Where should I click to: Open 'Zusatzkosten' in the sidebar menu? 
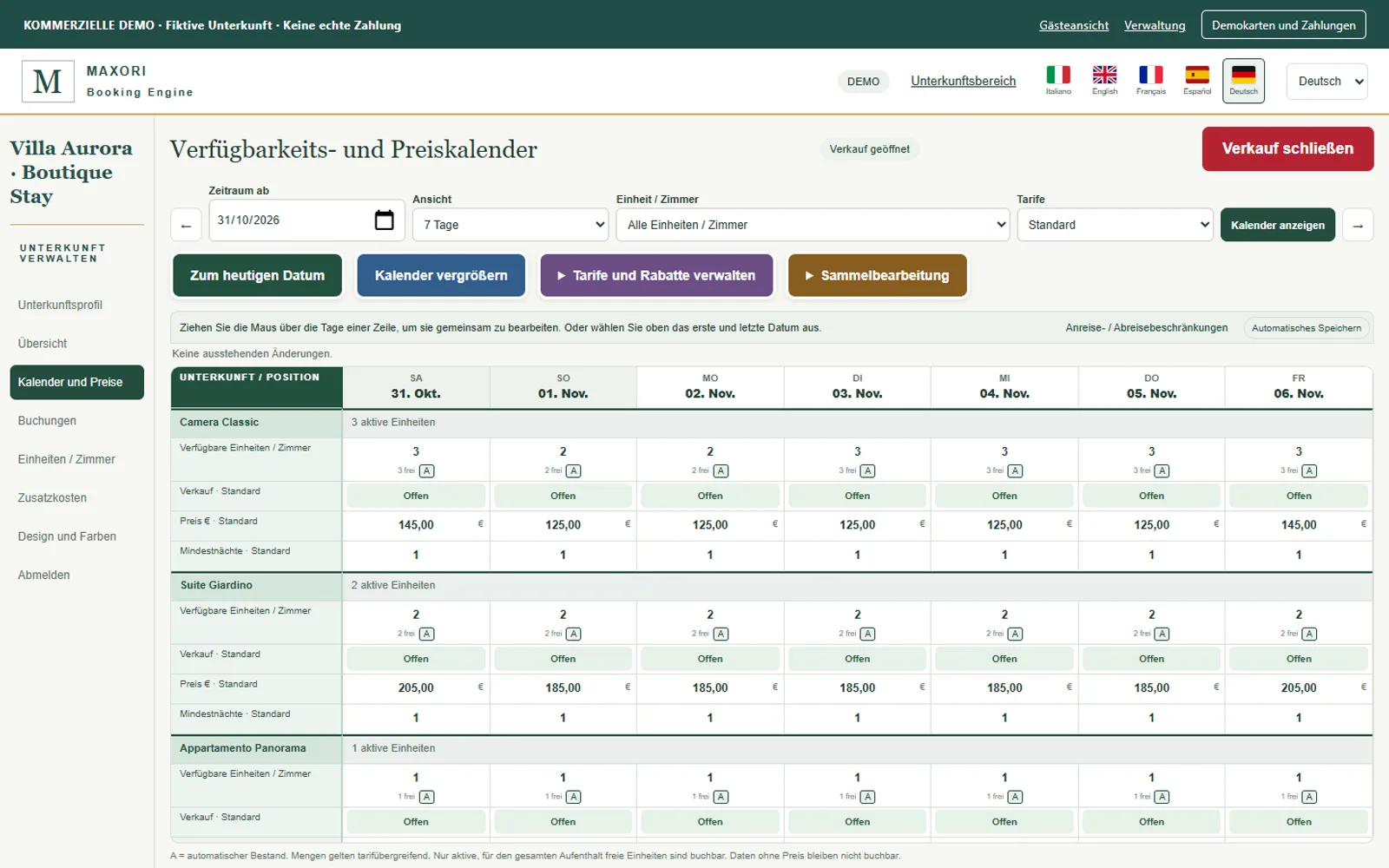pos(52,498)
